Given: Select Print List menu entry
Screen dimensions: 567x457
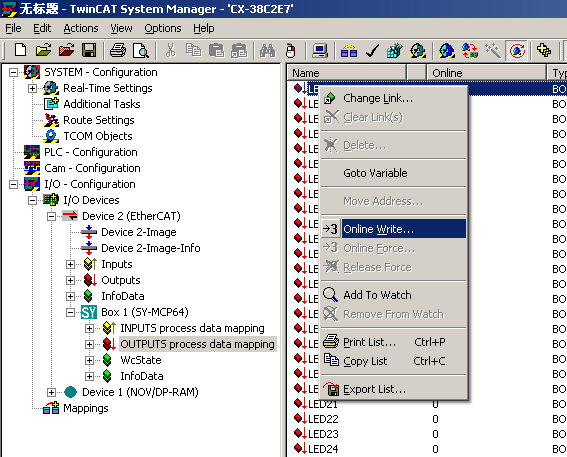Looking at the screenshot, I should tap(393, 342).
